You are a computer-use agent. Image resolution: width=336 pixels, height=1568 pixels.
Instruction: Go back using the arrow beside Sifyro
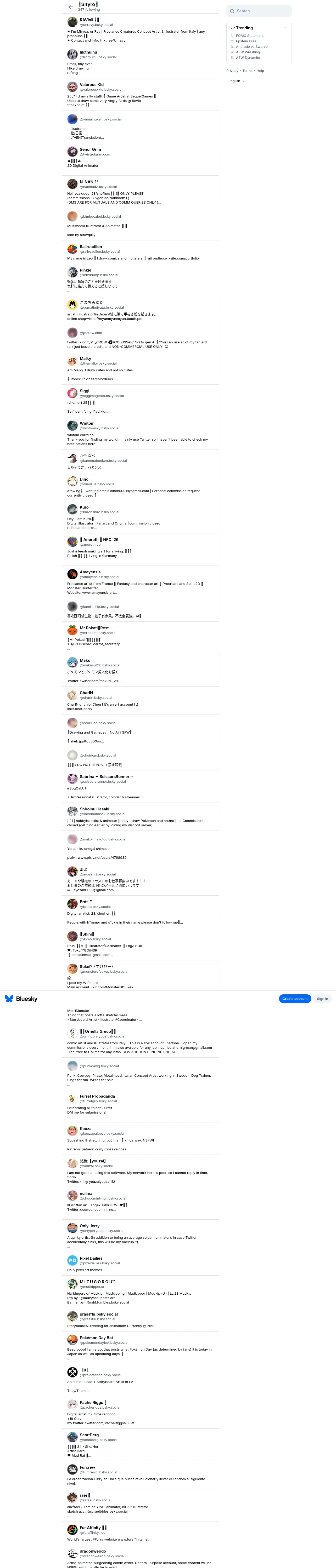(x=71, y=7)
